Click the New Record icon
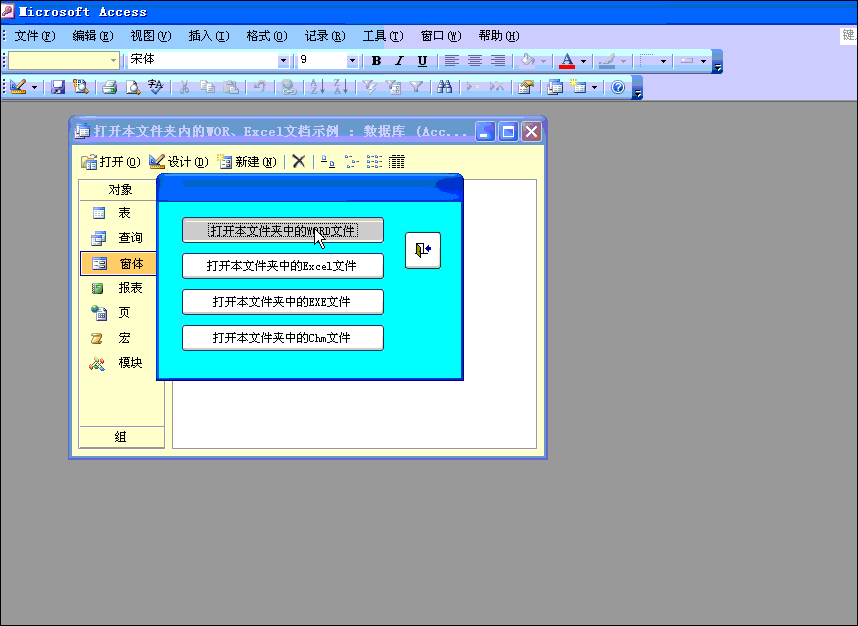The height and width of the screenshot is (626, 858). click(x=473, y=87)
